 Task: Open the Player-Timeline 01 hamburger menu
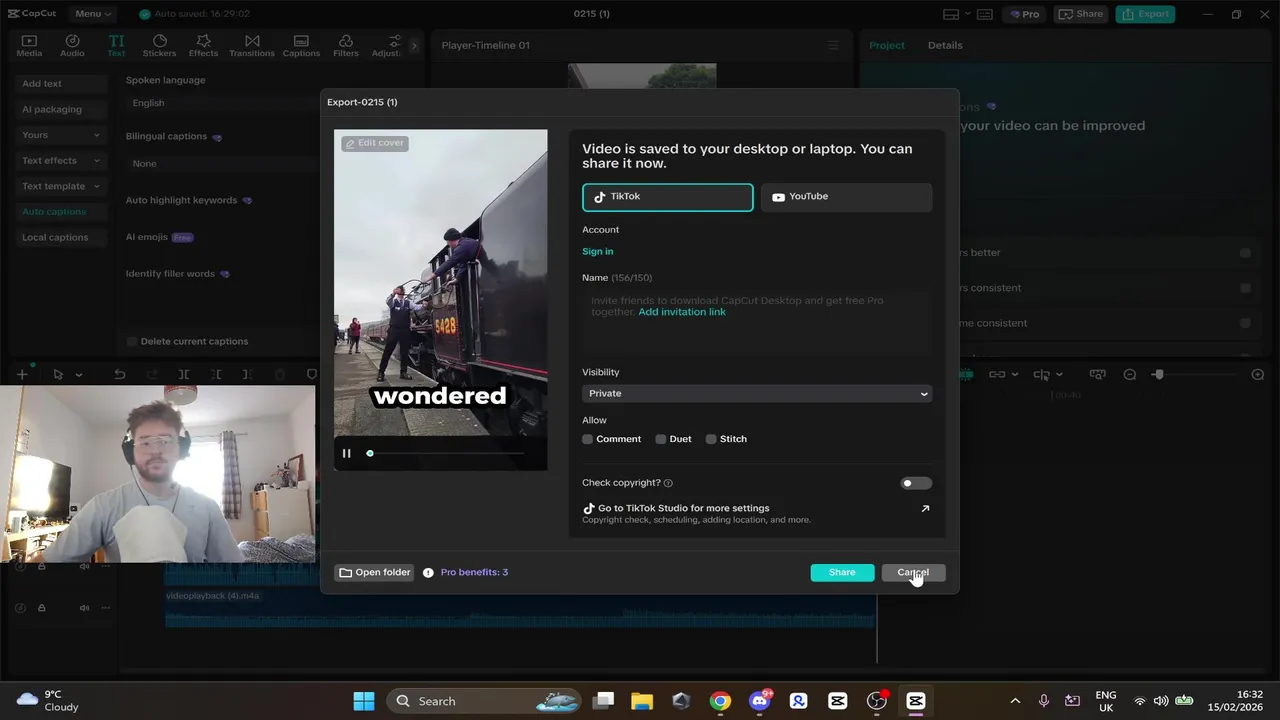(833, 45)
